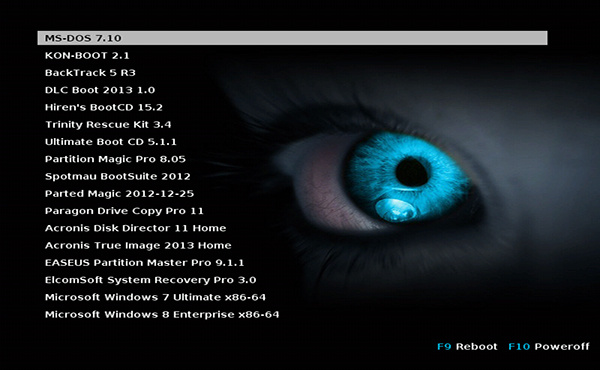This screenshot has height=370, width=600.
Task: Select Paragon Drive Copy Pro 11
Action: pyautogui.click(x=124, y=211)
